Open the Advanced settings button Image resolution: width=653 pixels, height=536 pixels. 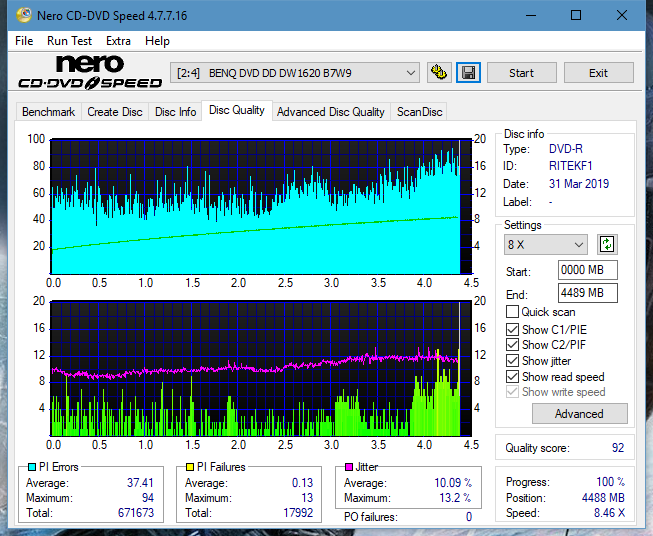(579, 414)
